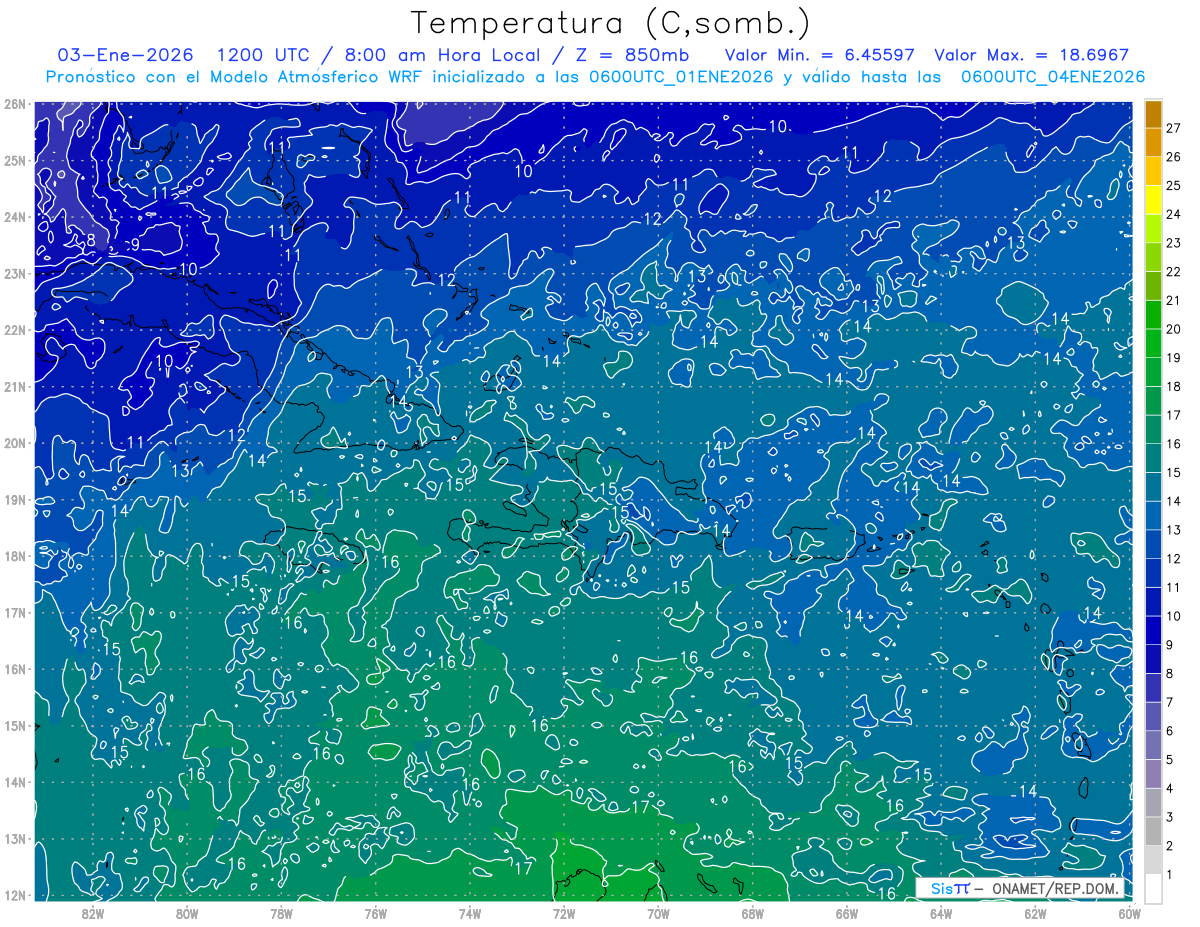Click the "19N" latitude axis label
Viewport: 1200px width, 927px height.
coord(14,499)
